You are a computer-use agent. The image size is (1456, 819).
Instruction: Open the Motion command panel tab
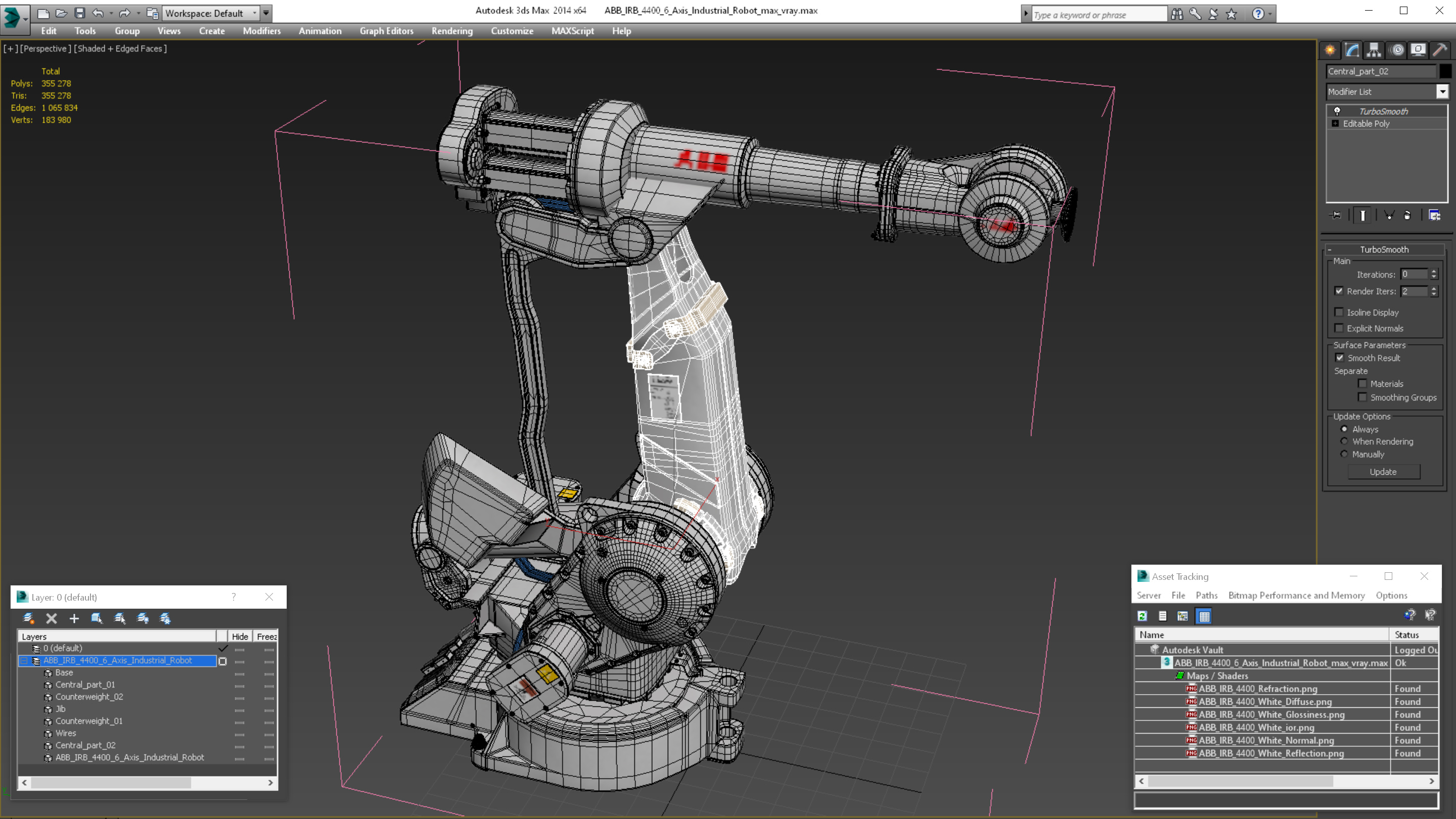(1397, 51)
